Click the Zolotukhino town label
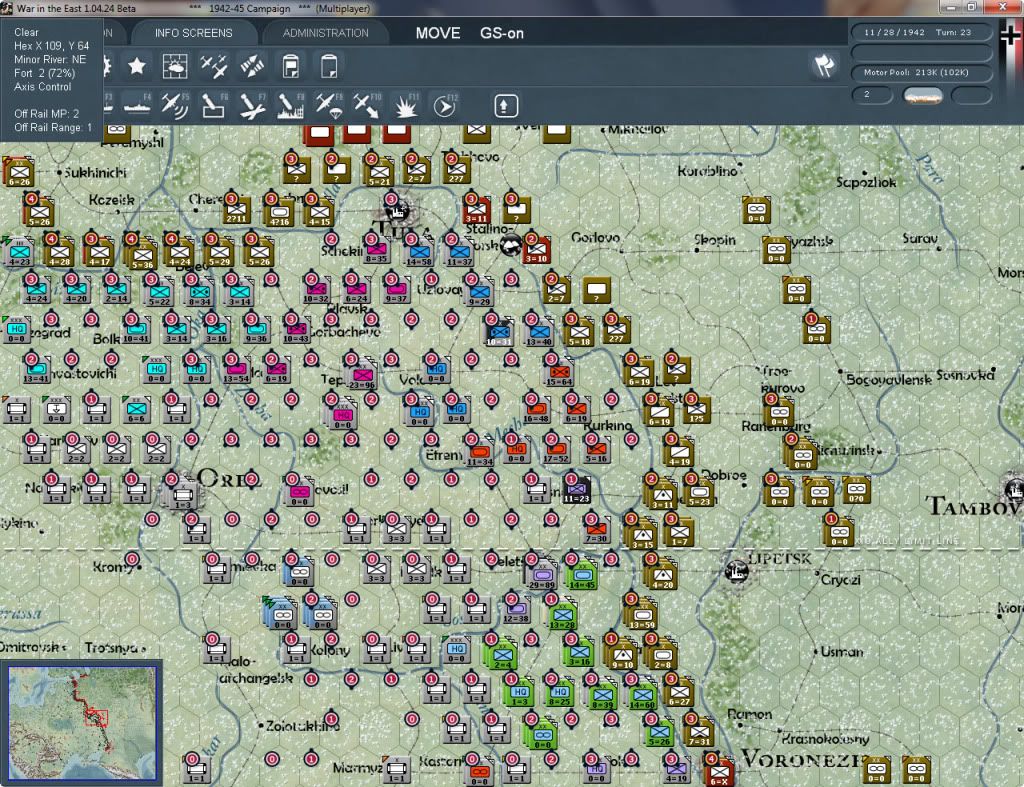The image size is (1024, 787). pos(302,726)
